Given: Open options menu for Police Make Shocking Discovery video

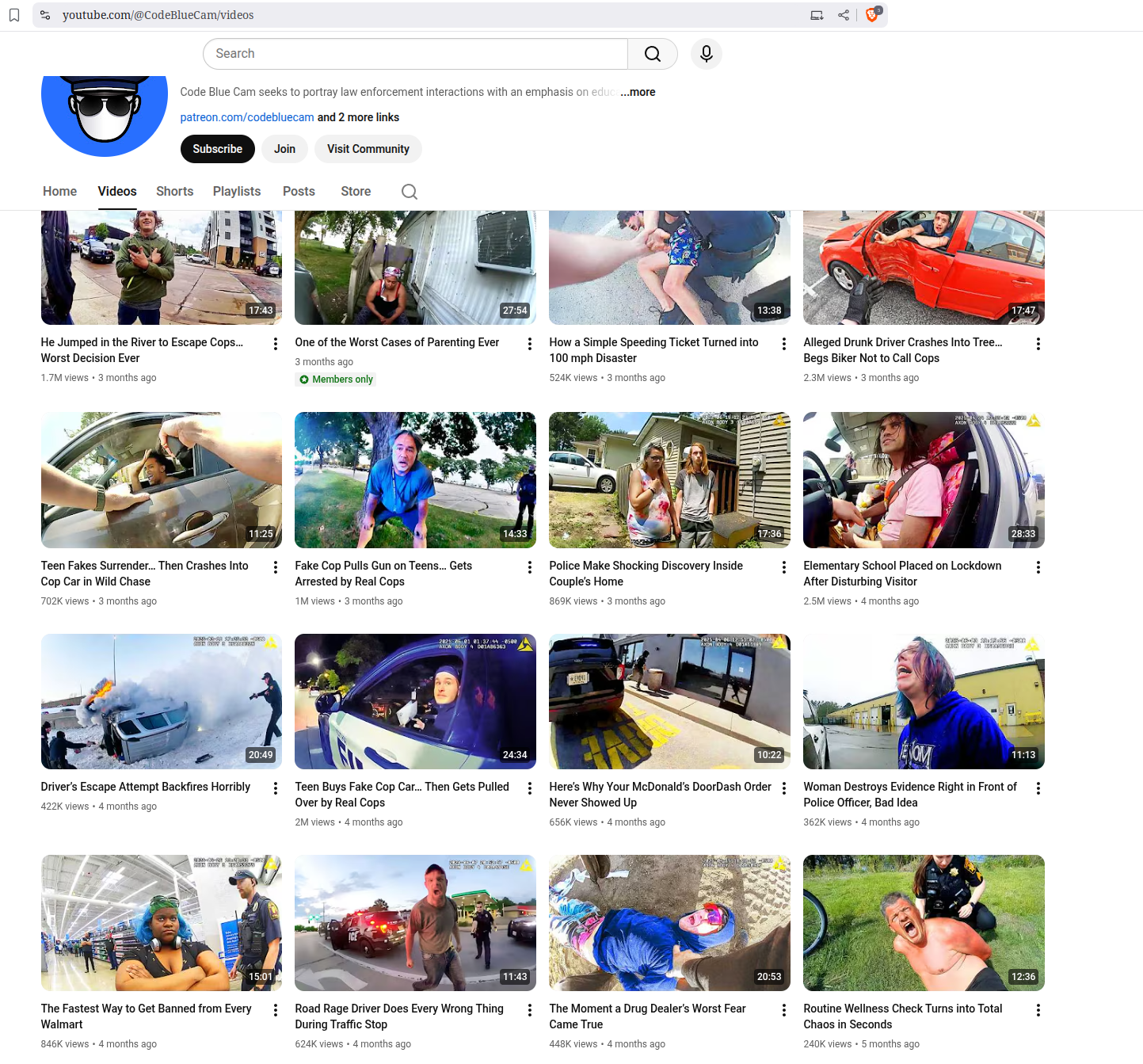Looking at the screenshot, I should pyautogui.click(x=783, y=567).
